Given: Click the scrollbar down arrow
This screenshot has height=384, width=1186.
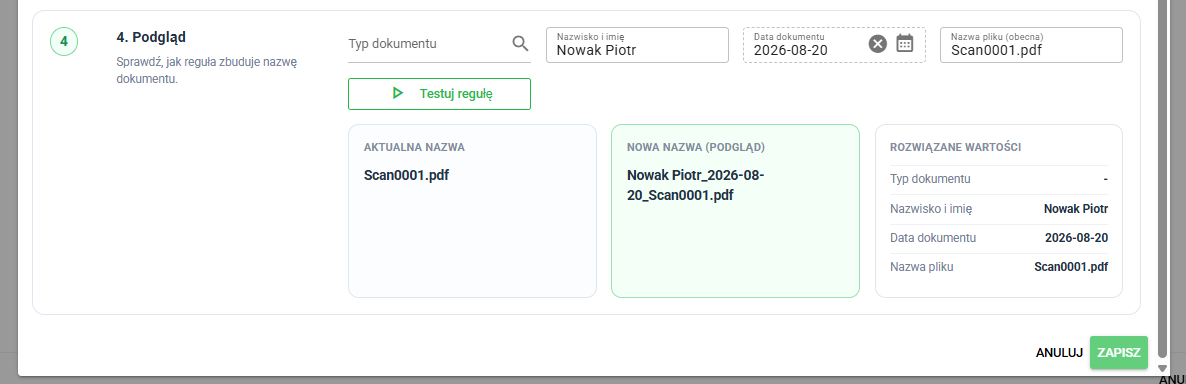Looking at the screenshot, I should click(x=1163, y=369).
